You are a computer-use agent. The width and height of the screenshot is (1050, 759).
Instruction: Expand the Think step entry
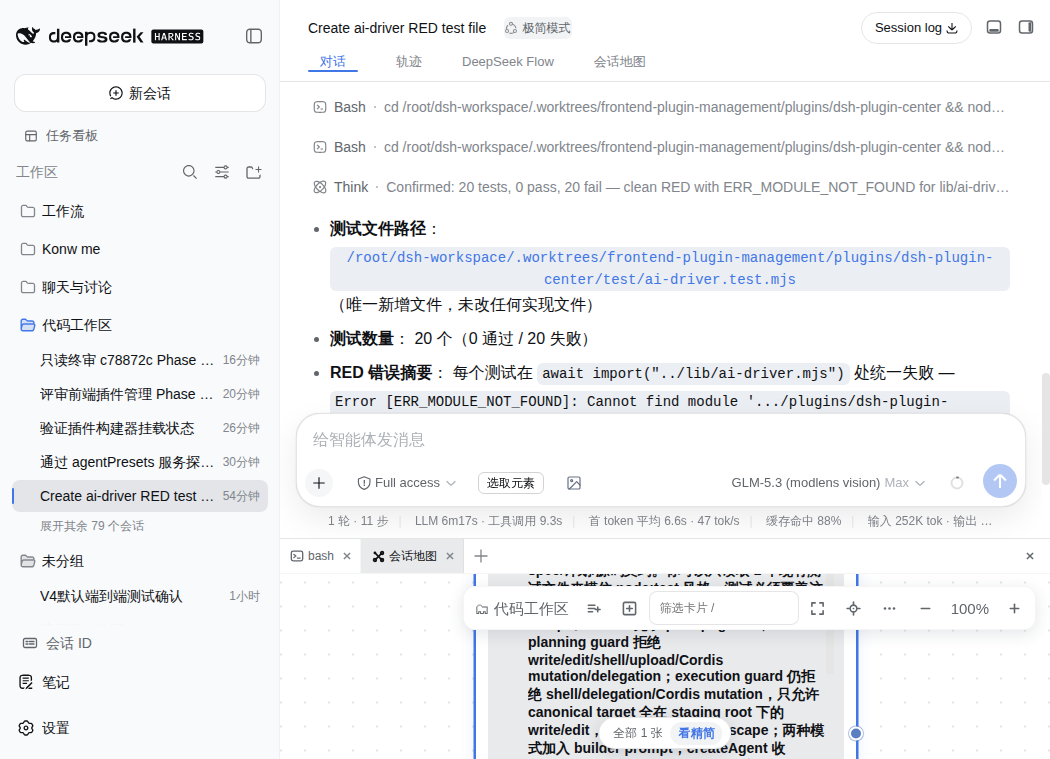tap(660, 188)
